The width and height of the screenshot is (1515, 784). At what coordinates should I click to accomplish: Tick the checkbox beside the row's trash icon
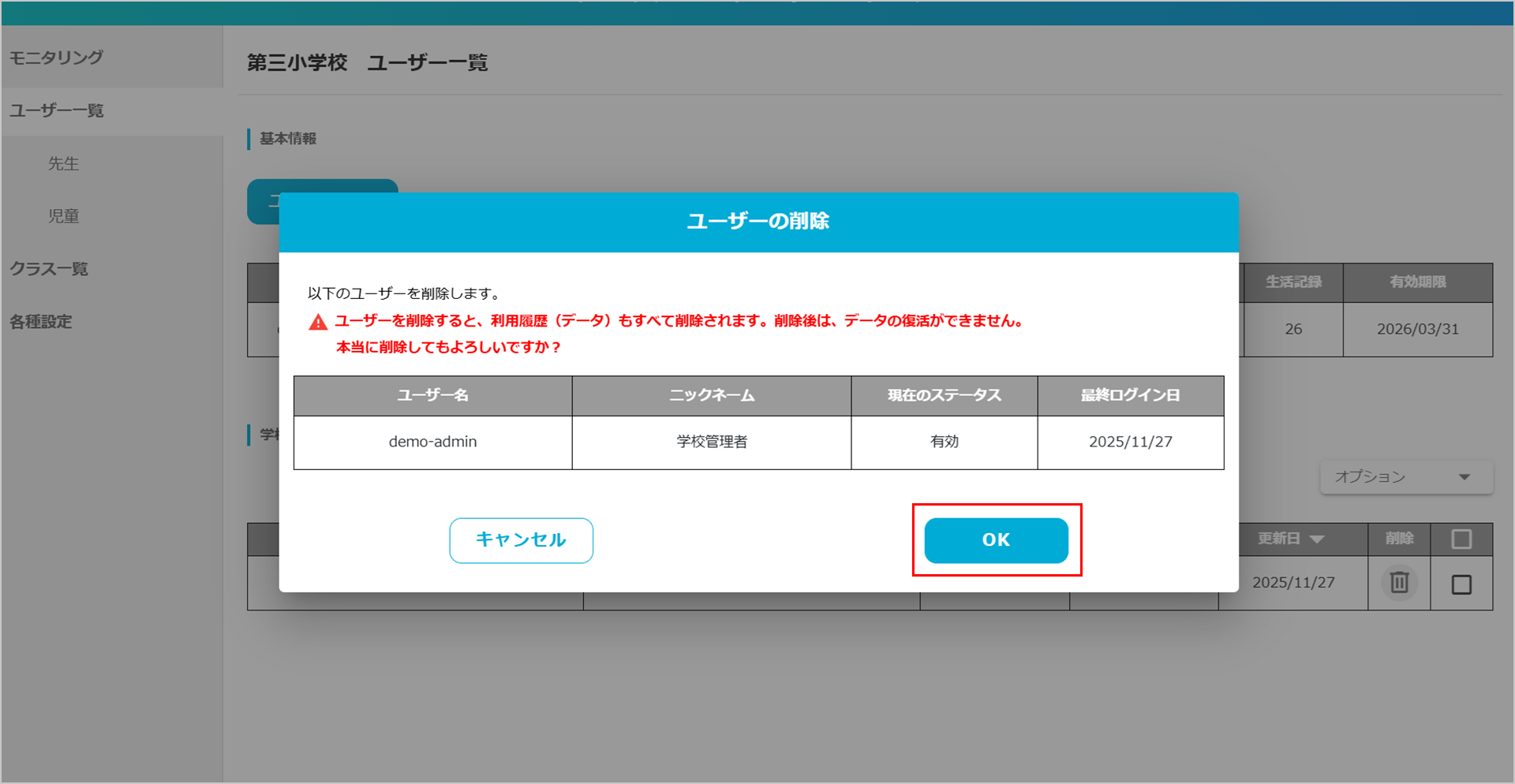(x=1461, y=584)
